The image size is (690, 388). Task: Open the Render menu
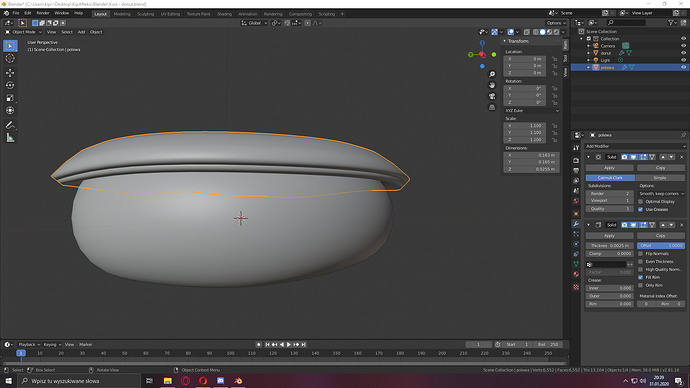pos(43,13)
